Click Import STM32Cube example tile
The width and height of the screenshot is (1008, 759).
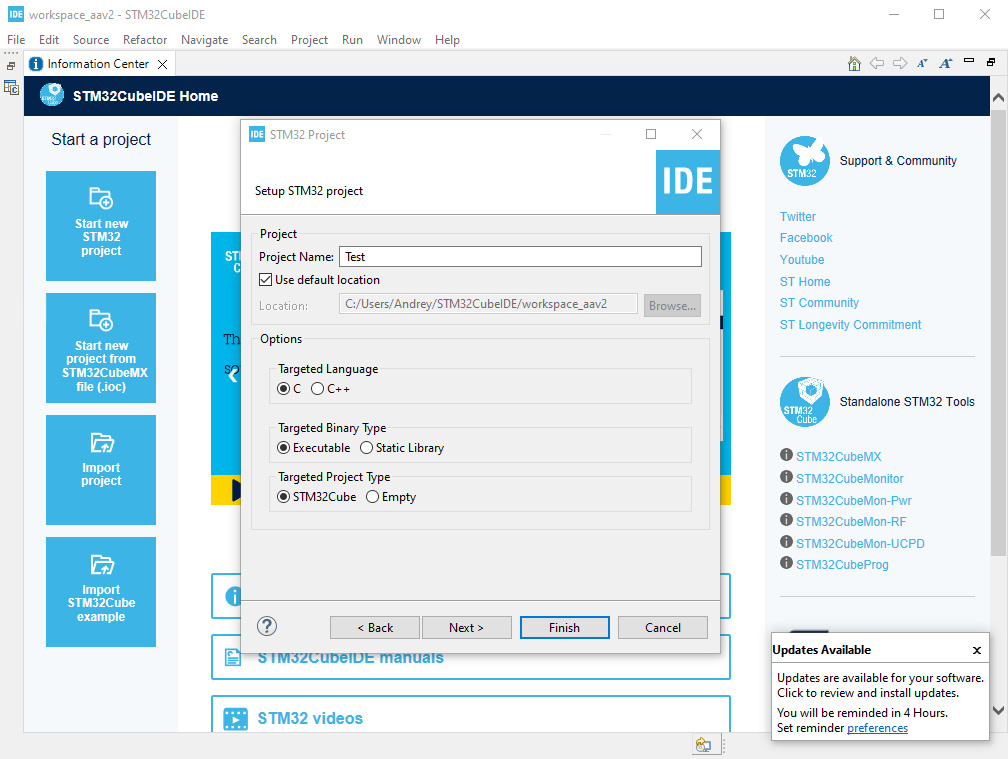point(101,592)
